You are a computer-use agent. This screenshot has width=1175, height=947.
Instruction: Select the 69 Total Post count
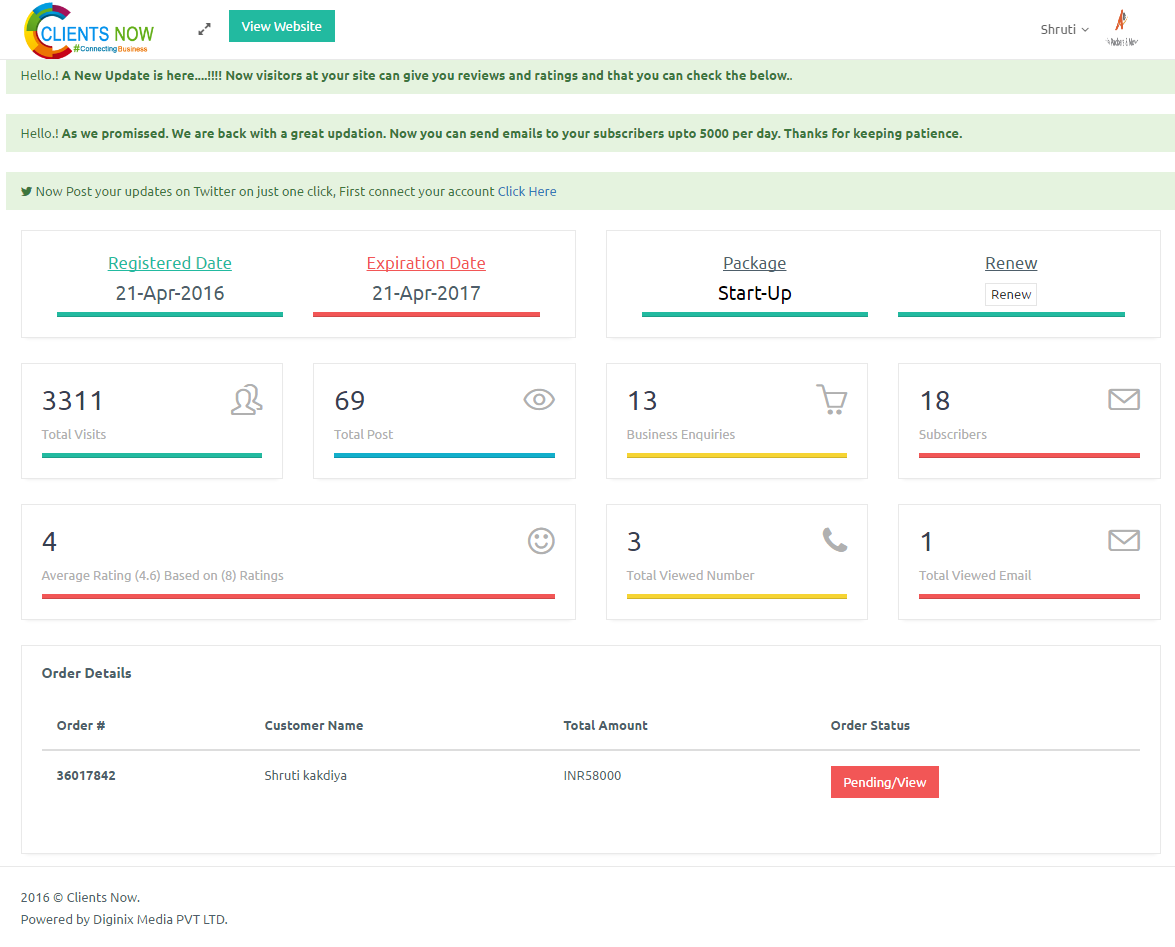[x=350, y=401]
